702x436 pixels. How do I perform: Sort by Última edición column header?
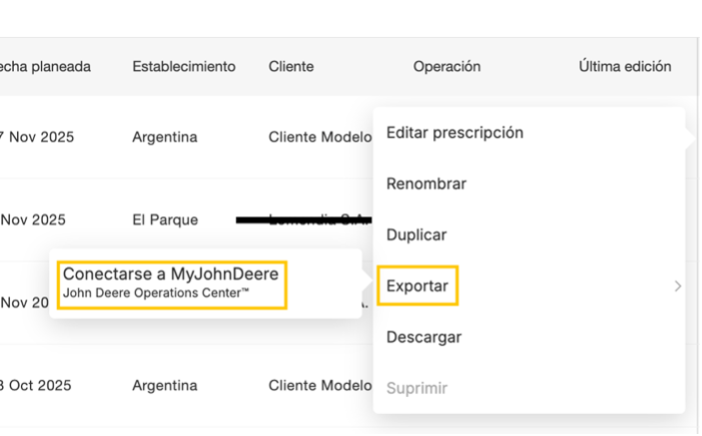[624, 67]
